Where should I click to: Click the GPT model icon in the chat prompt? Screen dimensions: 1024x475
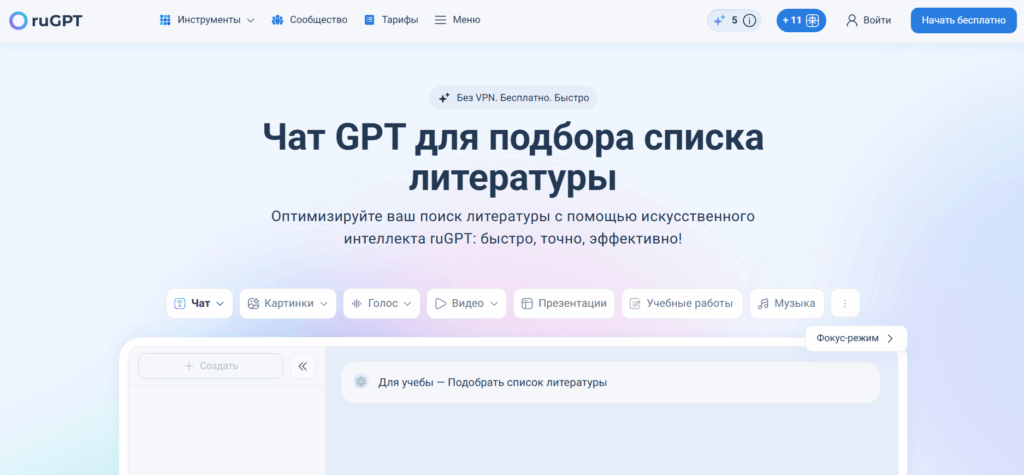(361, 382)
